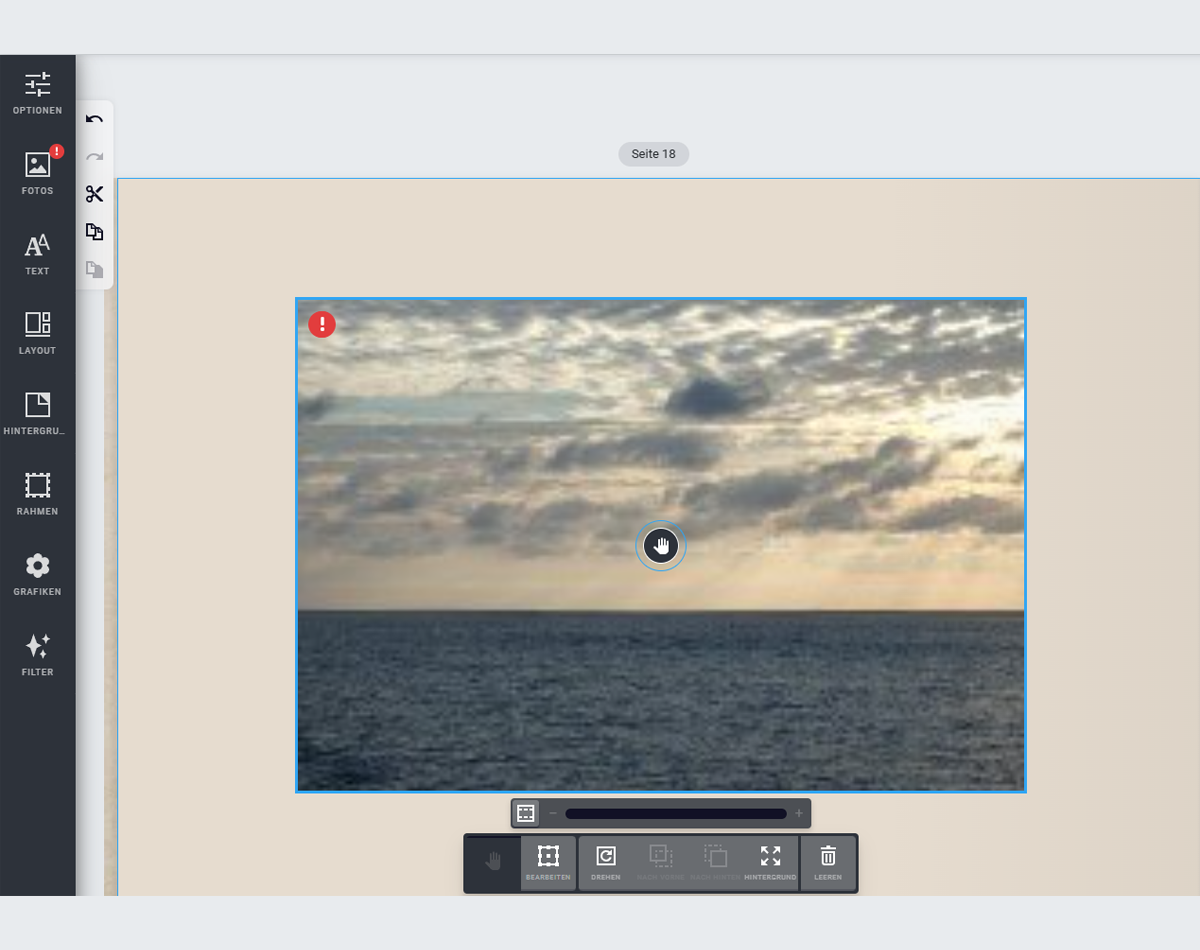Undo the last action
This screenshot has width=1200, height=950.
pos(94,119)
